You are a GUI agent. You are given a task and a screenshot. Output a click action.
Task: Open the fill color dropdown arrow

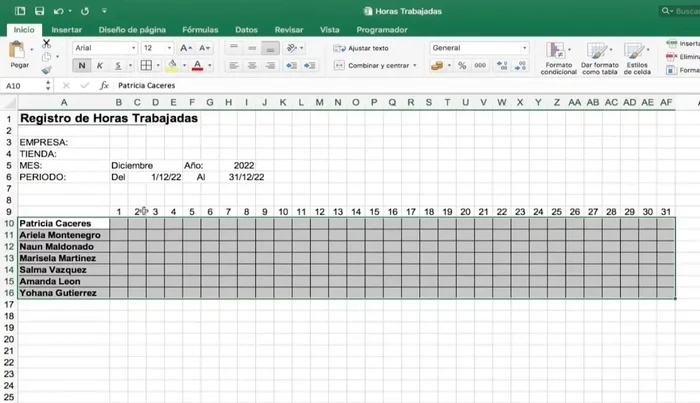(x=184, y=66)
